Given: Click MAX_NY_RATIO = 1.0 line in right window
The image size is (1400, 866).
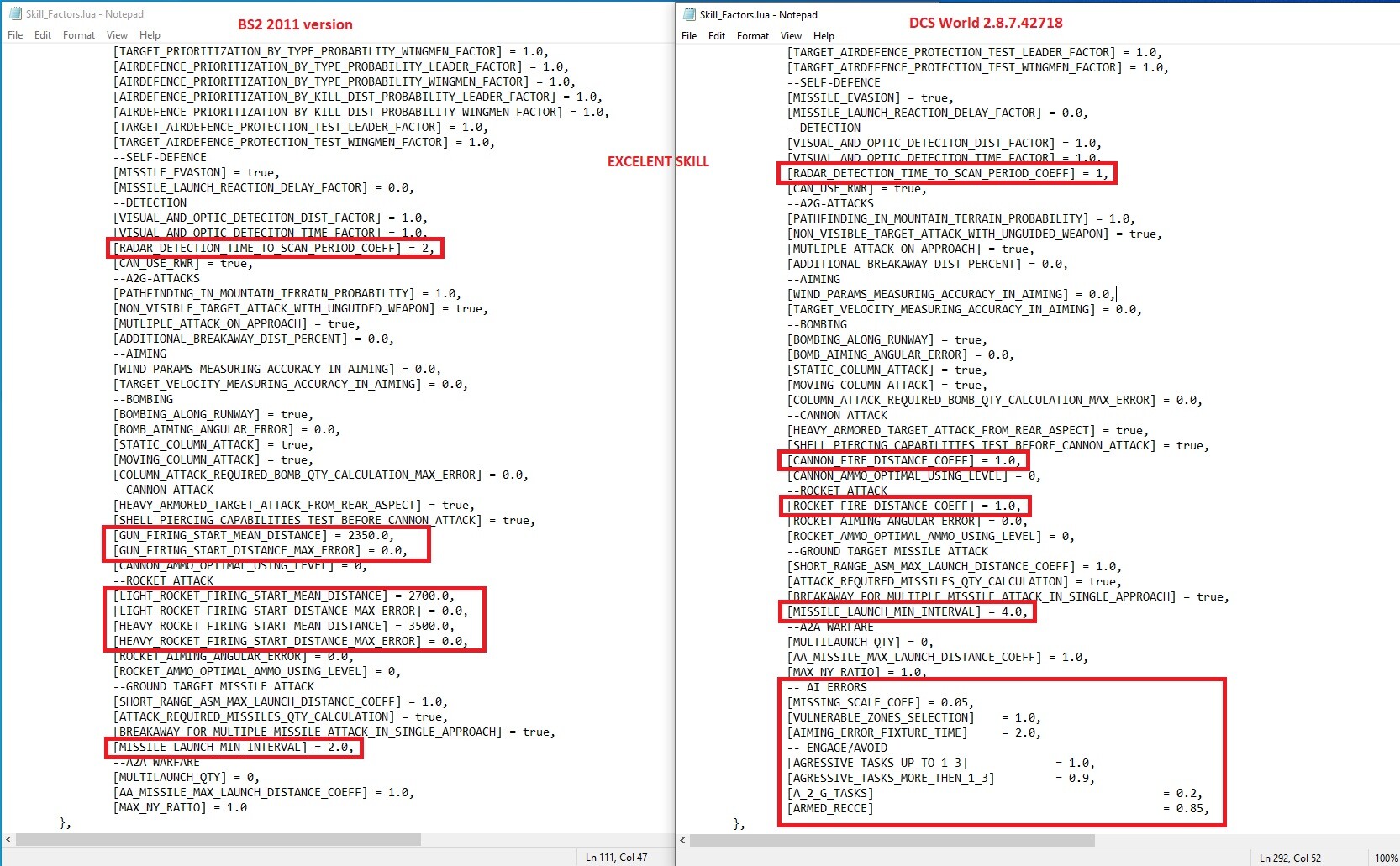Looking at the screenshot, I should [x=857, y=672].
